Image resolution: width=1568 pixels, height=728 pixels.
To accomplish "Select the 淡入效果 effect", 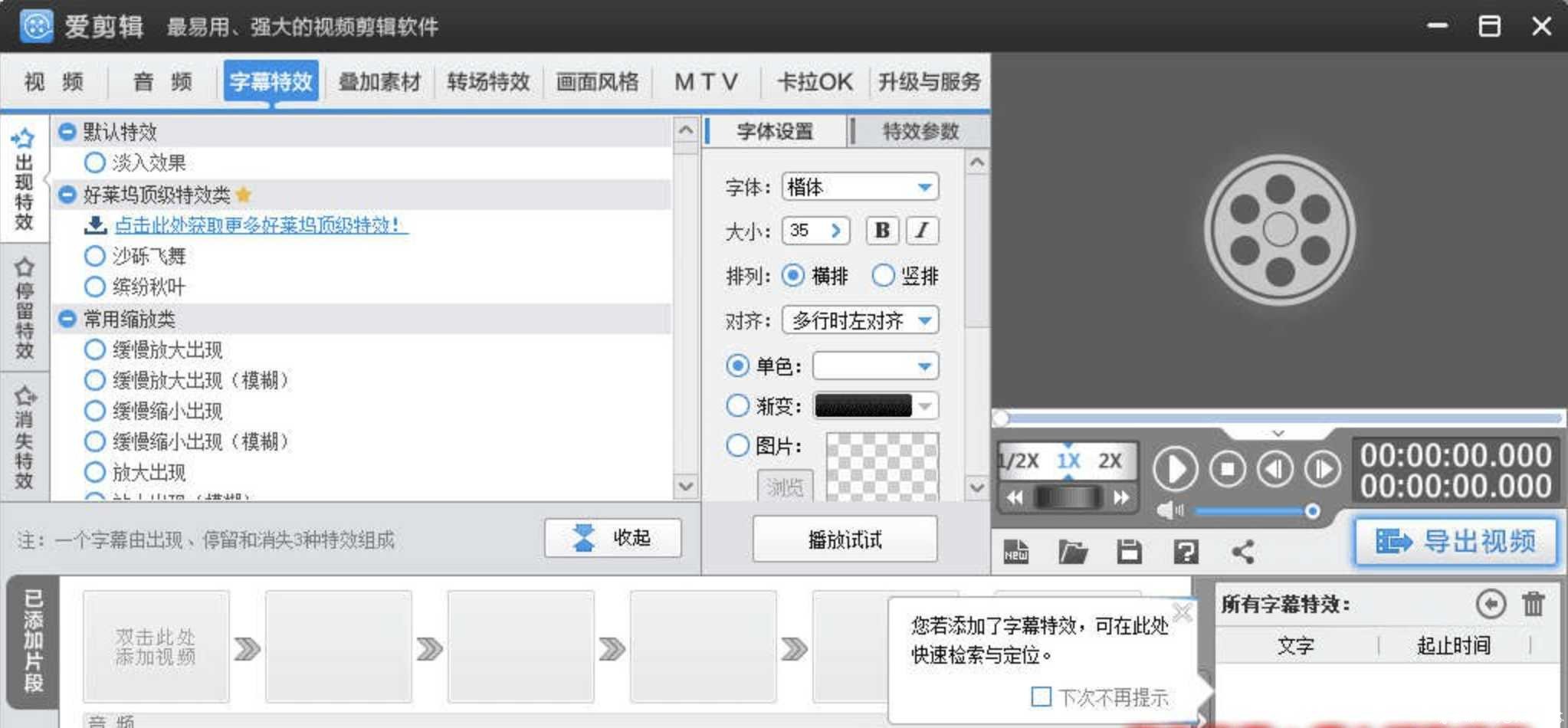I will click(x=94, y=162).
